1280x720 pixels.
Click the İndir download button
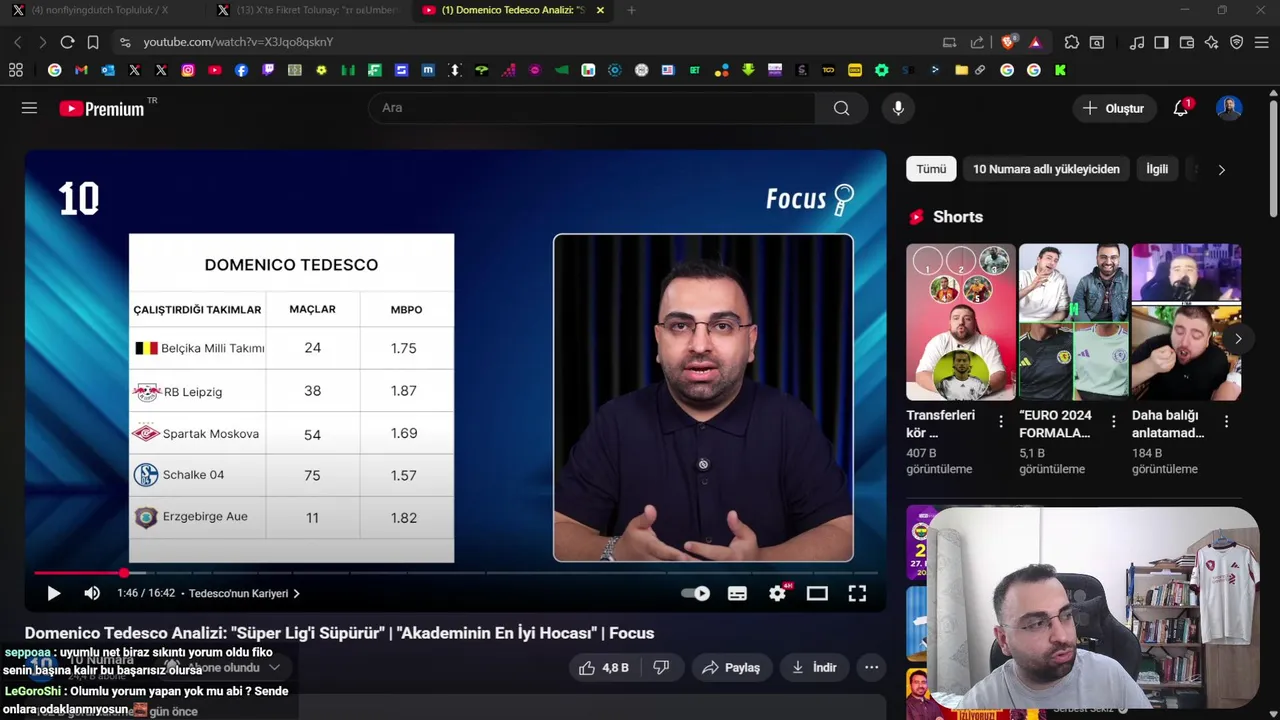coord(814,667)
